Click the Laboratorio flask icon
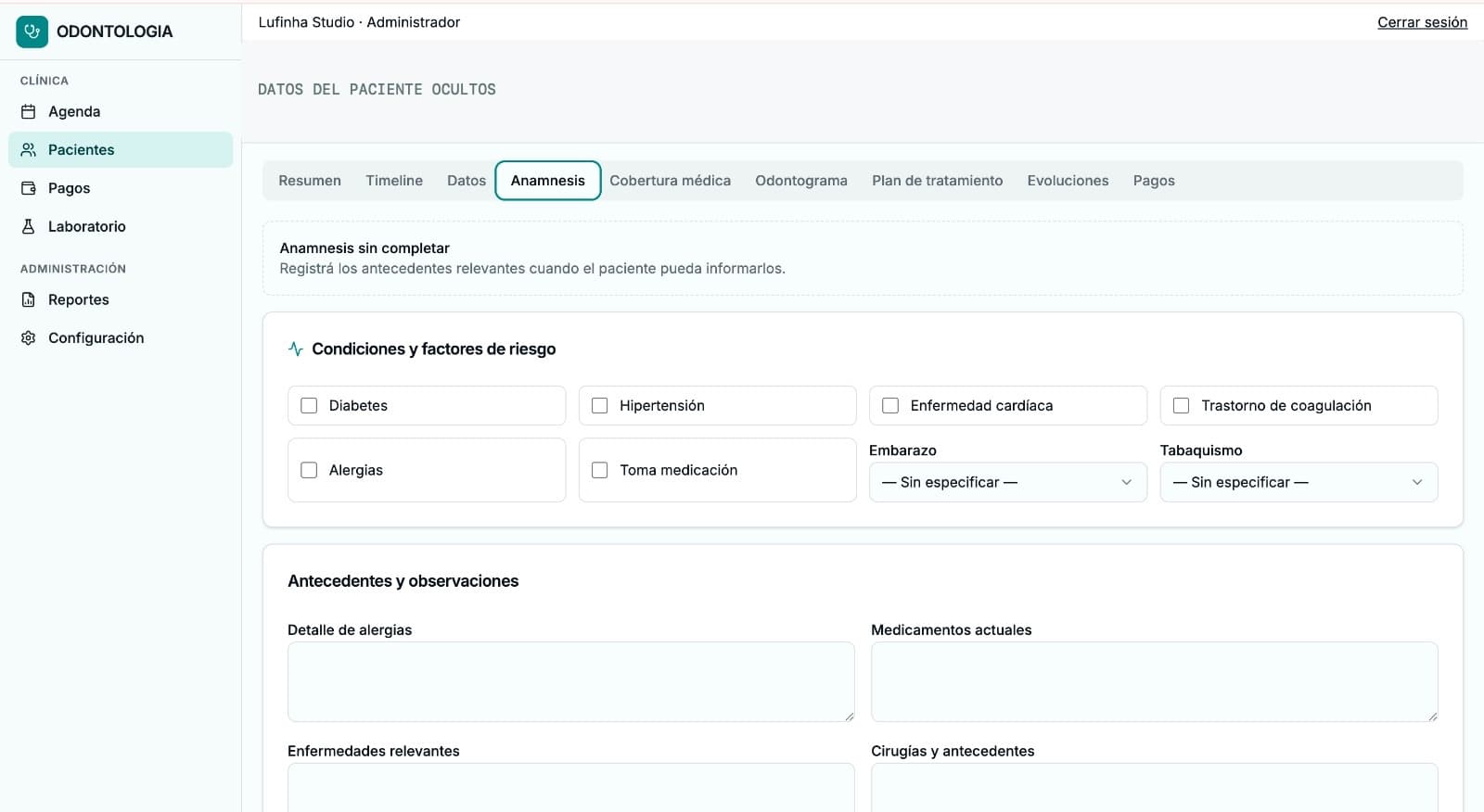 pyautogui.click(x=29, y=226)
